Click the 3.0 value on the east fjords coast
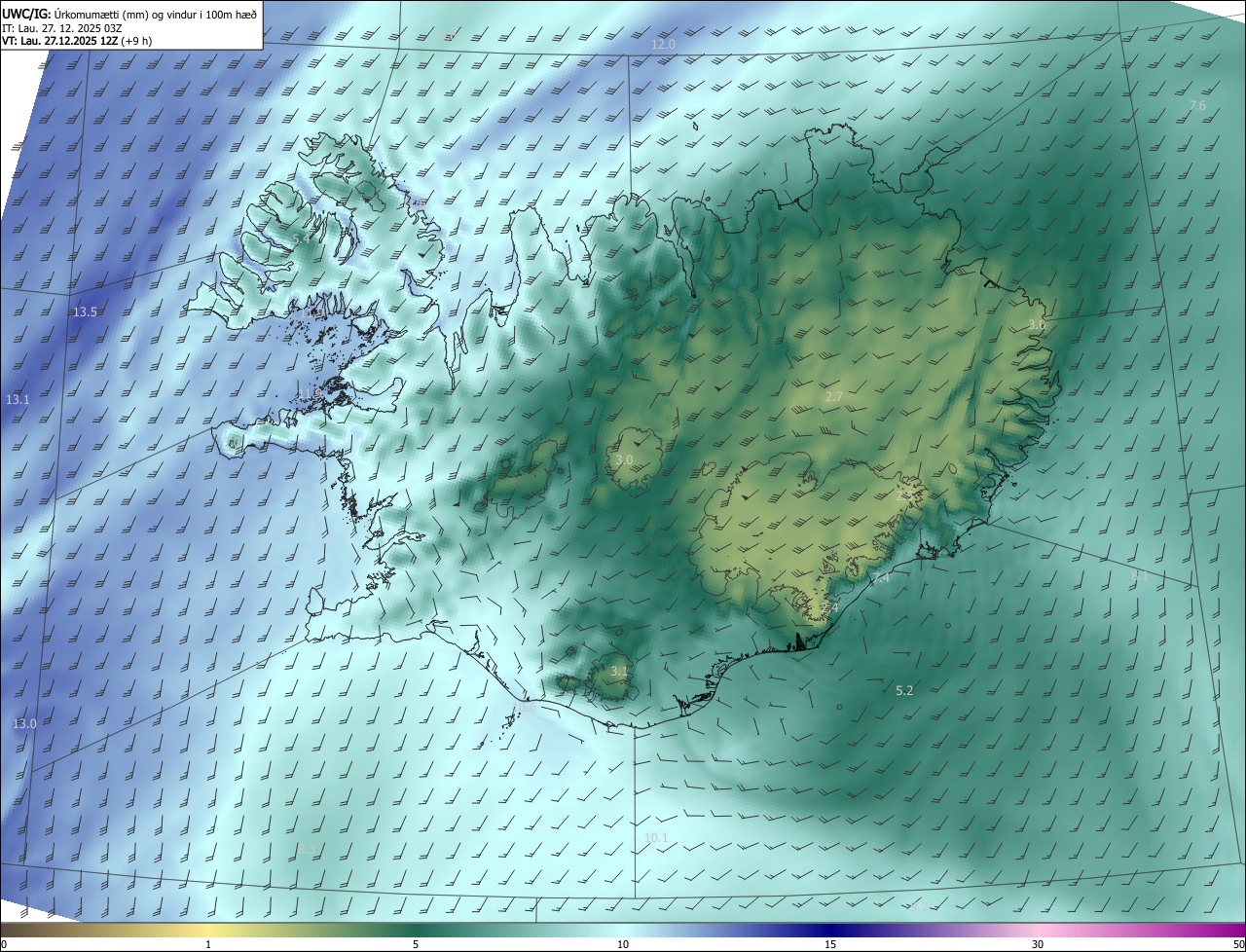Viewport: 1246px width, 952px height. (1037, 324)
